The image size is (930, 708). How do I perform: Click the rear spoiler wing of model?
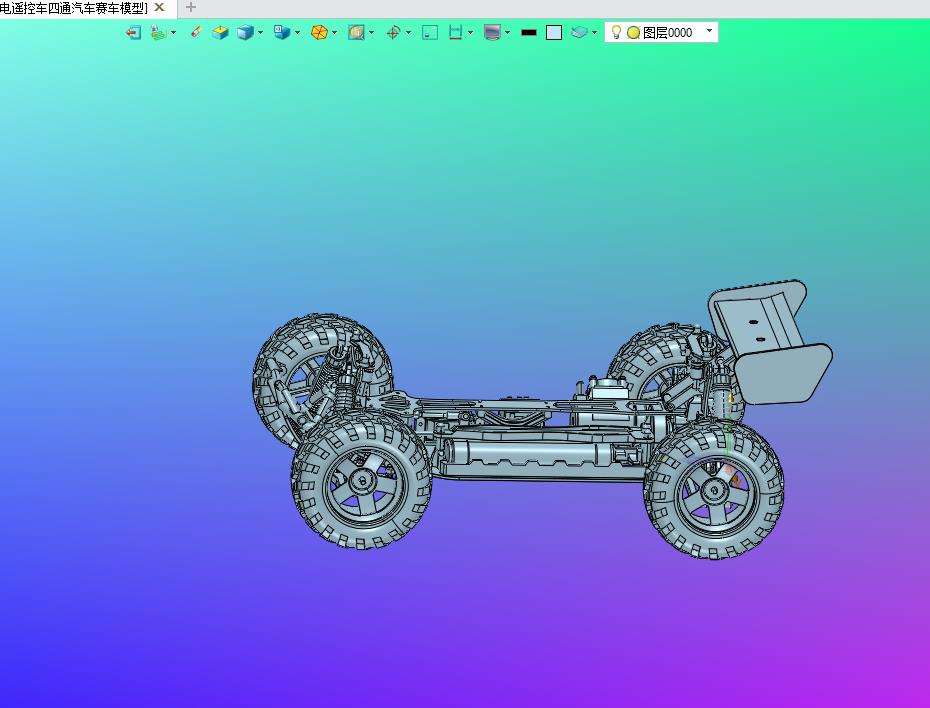pyautogui.click(x=770, y=343)
